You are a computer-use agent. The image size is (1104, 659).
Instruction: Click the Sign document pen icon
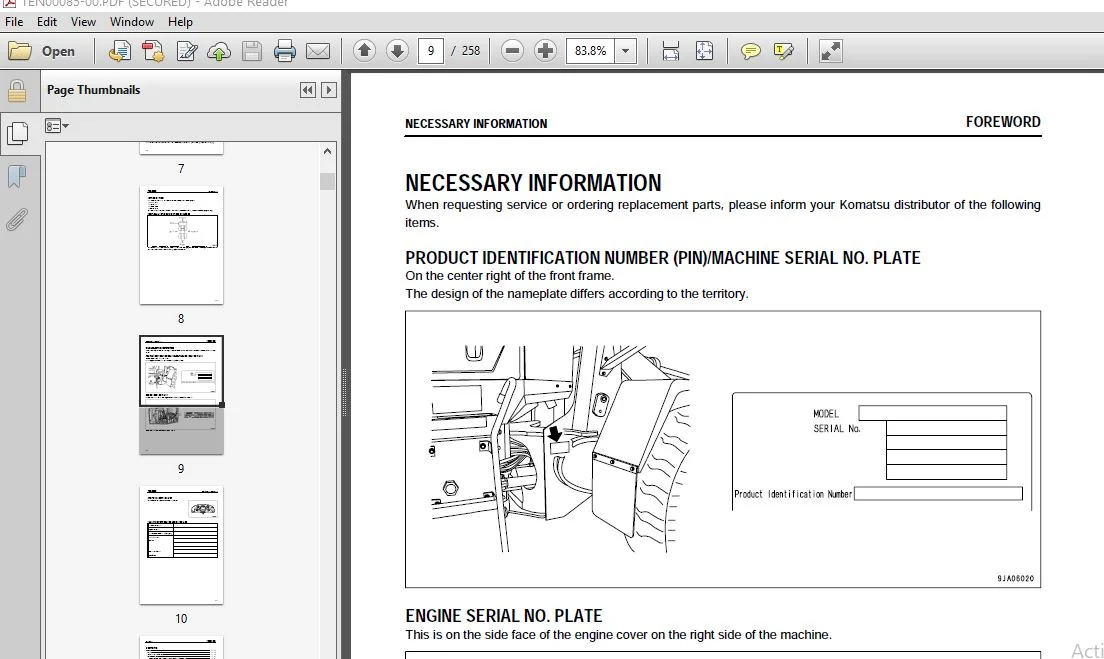tap(187, 51)
